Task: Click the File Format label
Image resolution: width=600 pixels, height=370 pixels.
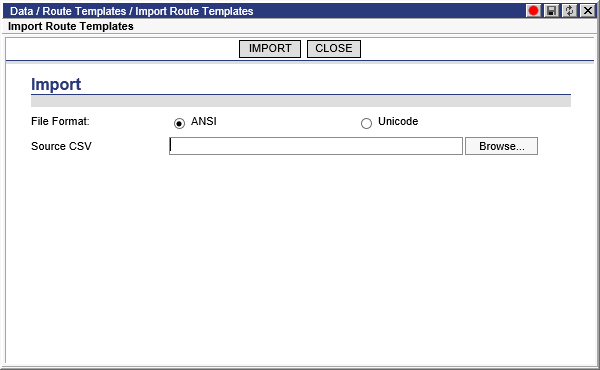Action: (60, 121)
